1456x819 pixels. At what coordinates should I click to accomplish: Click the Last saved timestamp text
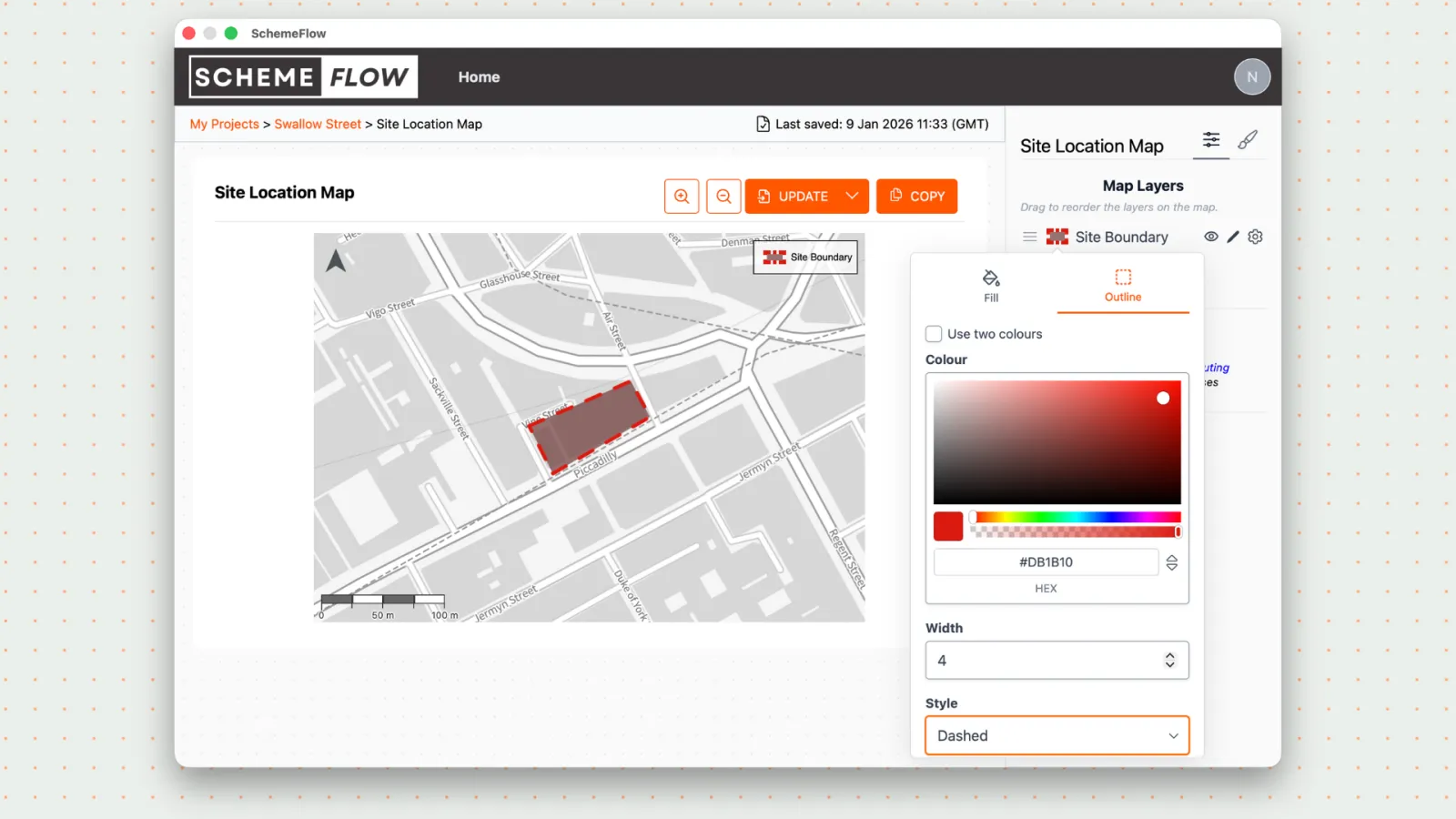pyautogui.click(x=882, y=124)
